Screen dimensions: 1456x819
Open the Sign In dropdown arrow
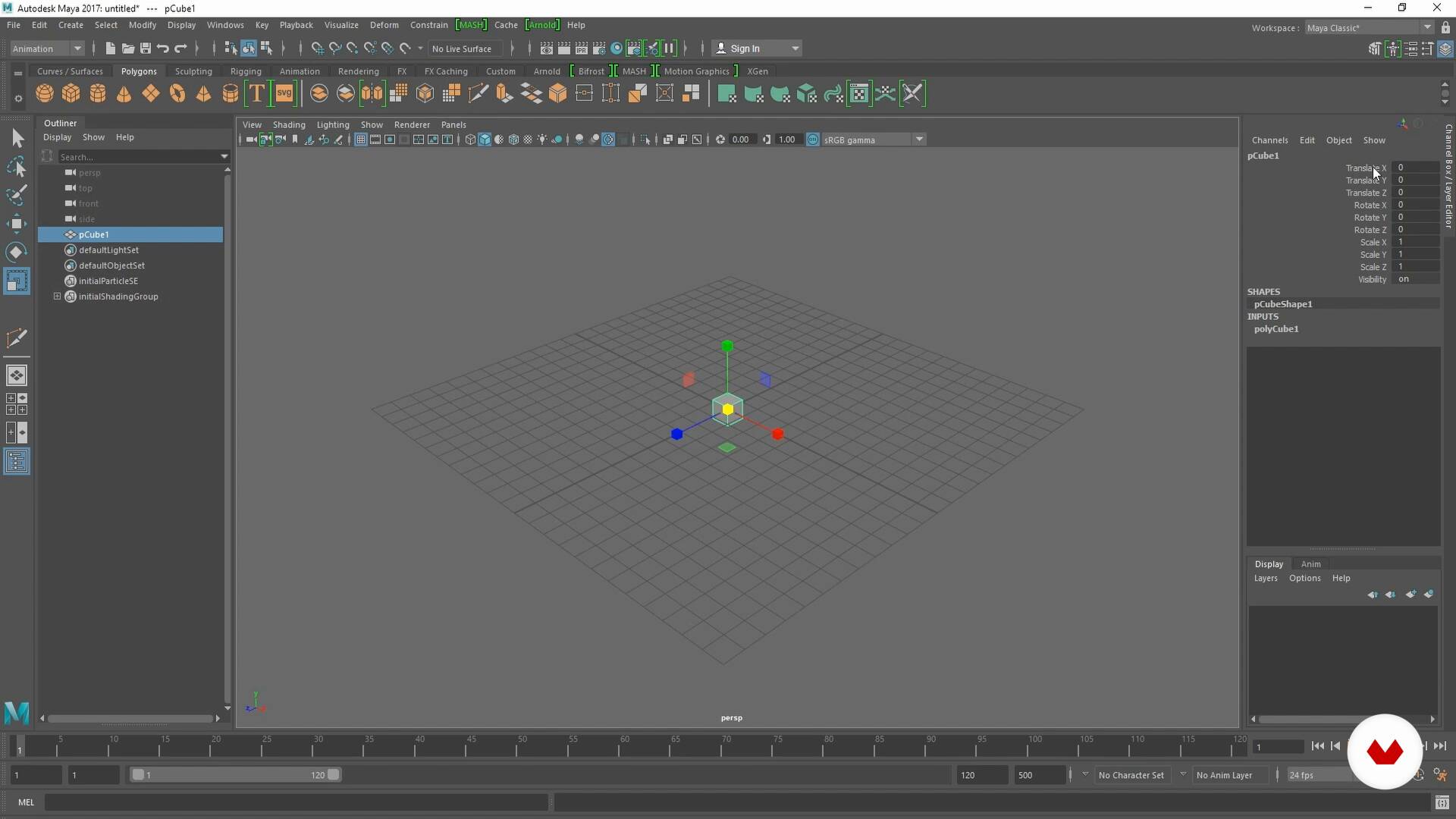click(795, 49)
